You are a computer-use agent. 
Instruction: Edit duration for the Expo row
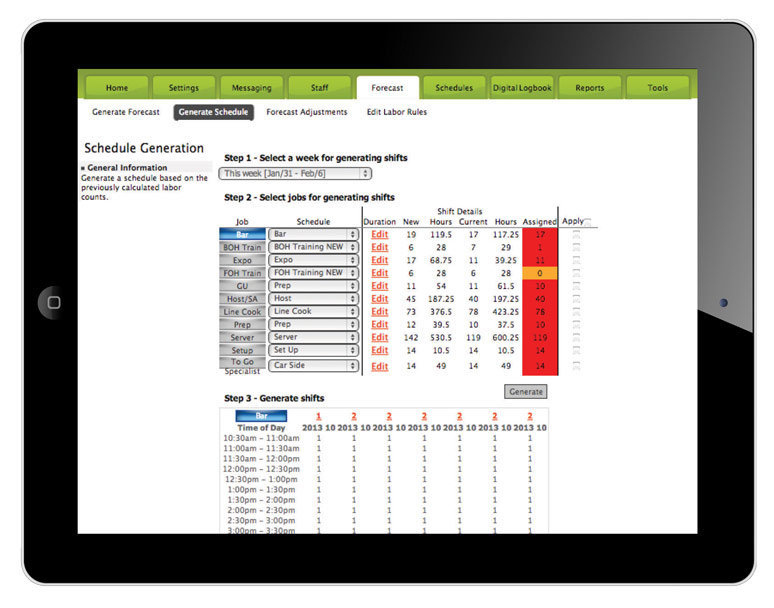pyautogui.click(x=380, y=260)
